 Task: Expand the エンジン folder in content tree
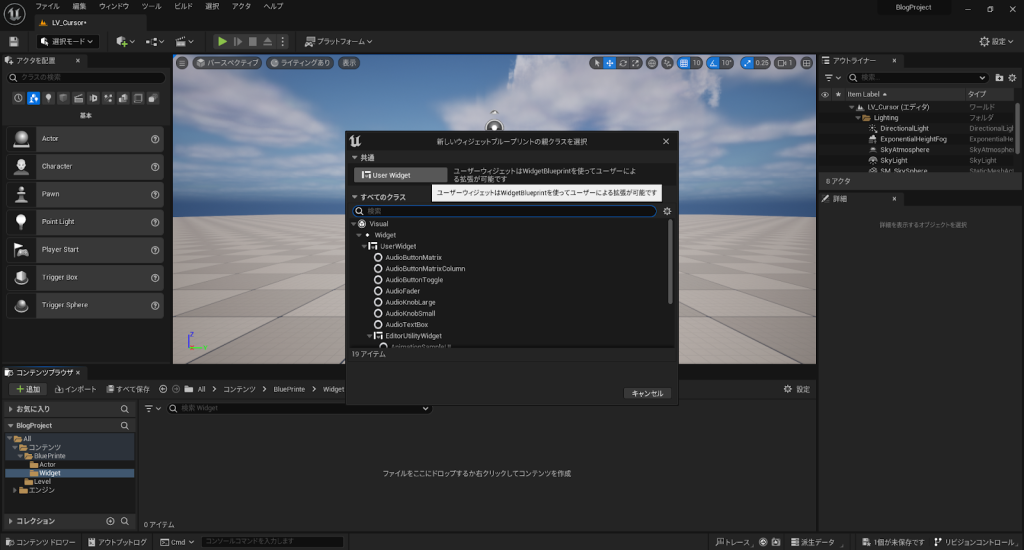[x=15, y=490]
